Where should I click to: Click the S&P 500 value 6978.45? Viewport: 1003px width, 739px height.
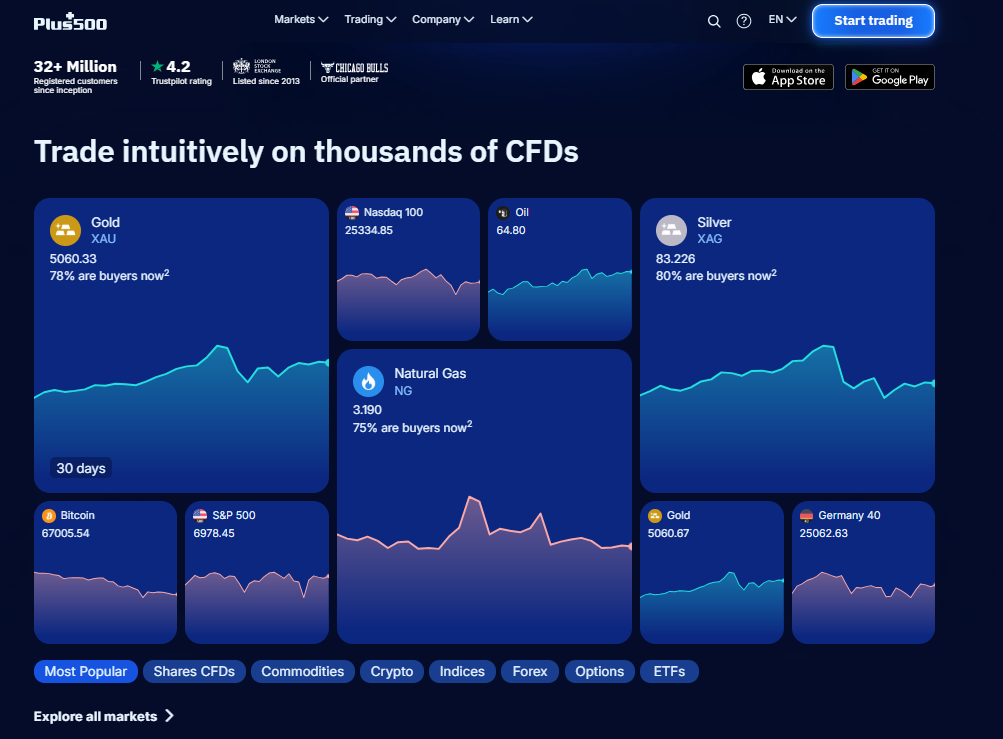(214, 533)
